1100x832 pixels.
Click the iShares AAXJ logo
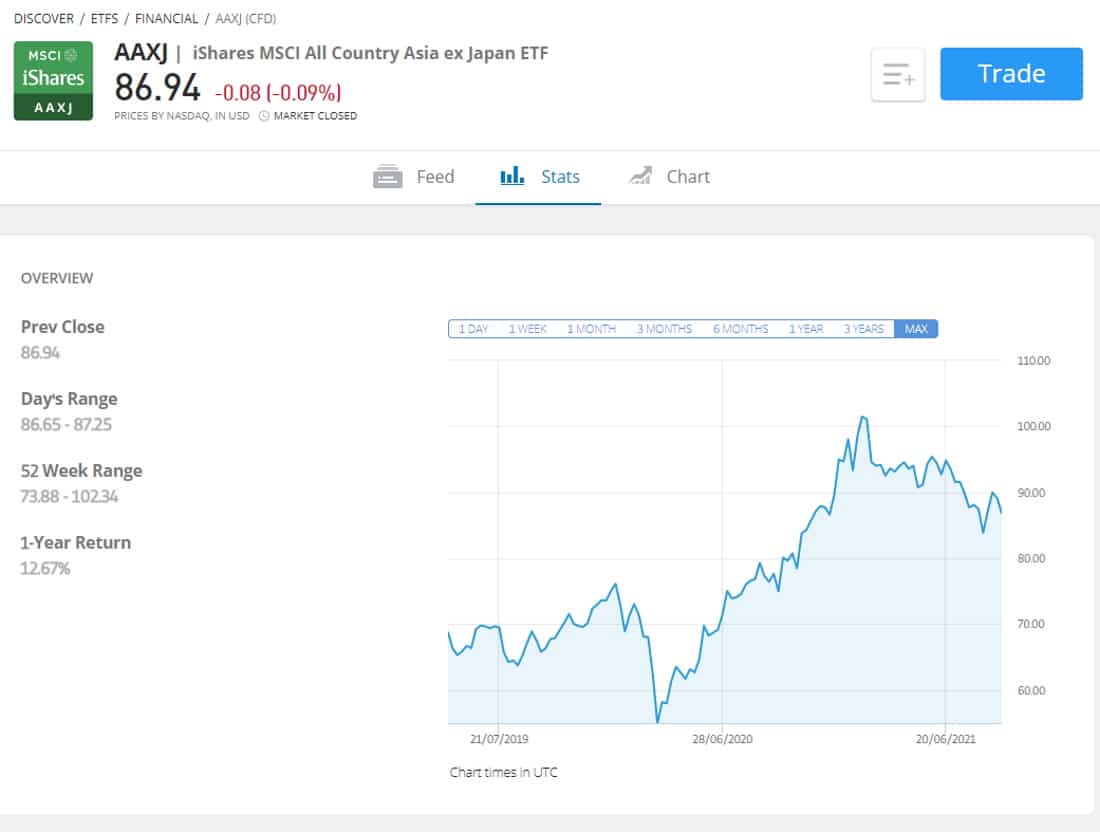click(53, 81)
